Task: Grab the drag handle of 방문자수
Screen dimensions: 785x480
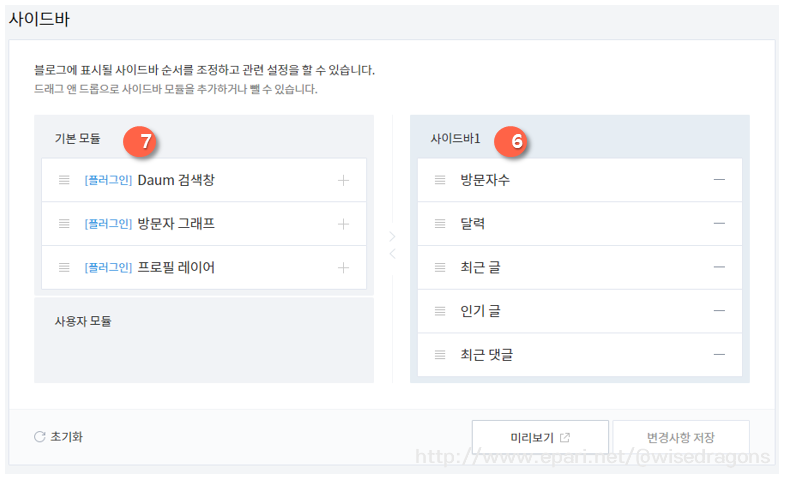Action: coord(440,180)
